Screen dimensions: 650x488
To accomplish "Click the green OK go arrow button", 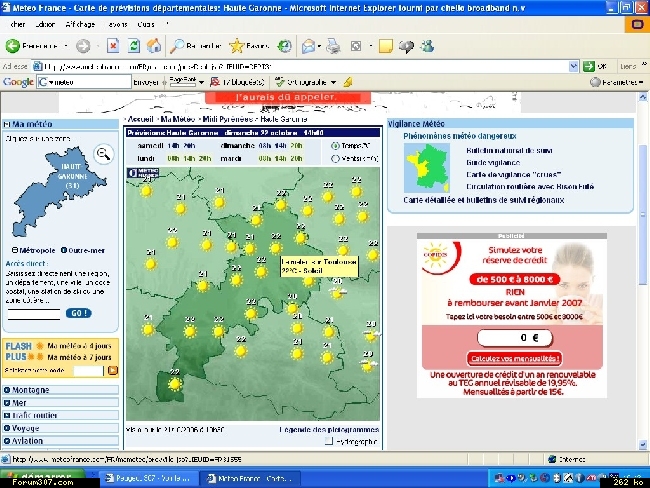I will coord(589,66).
